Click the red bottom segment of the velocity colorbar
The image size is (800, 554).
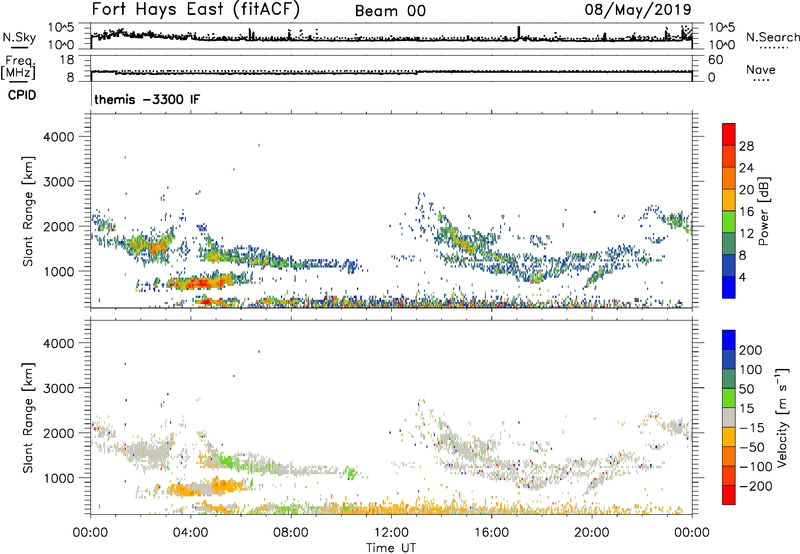click(x=729, y=495)
